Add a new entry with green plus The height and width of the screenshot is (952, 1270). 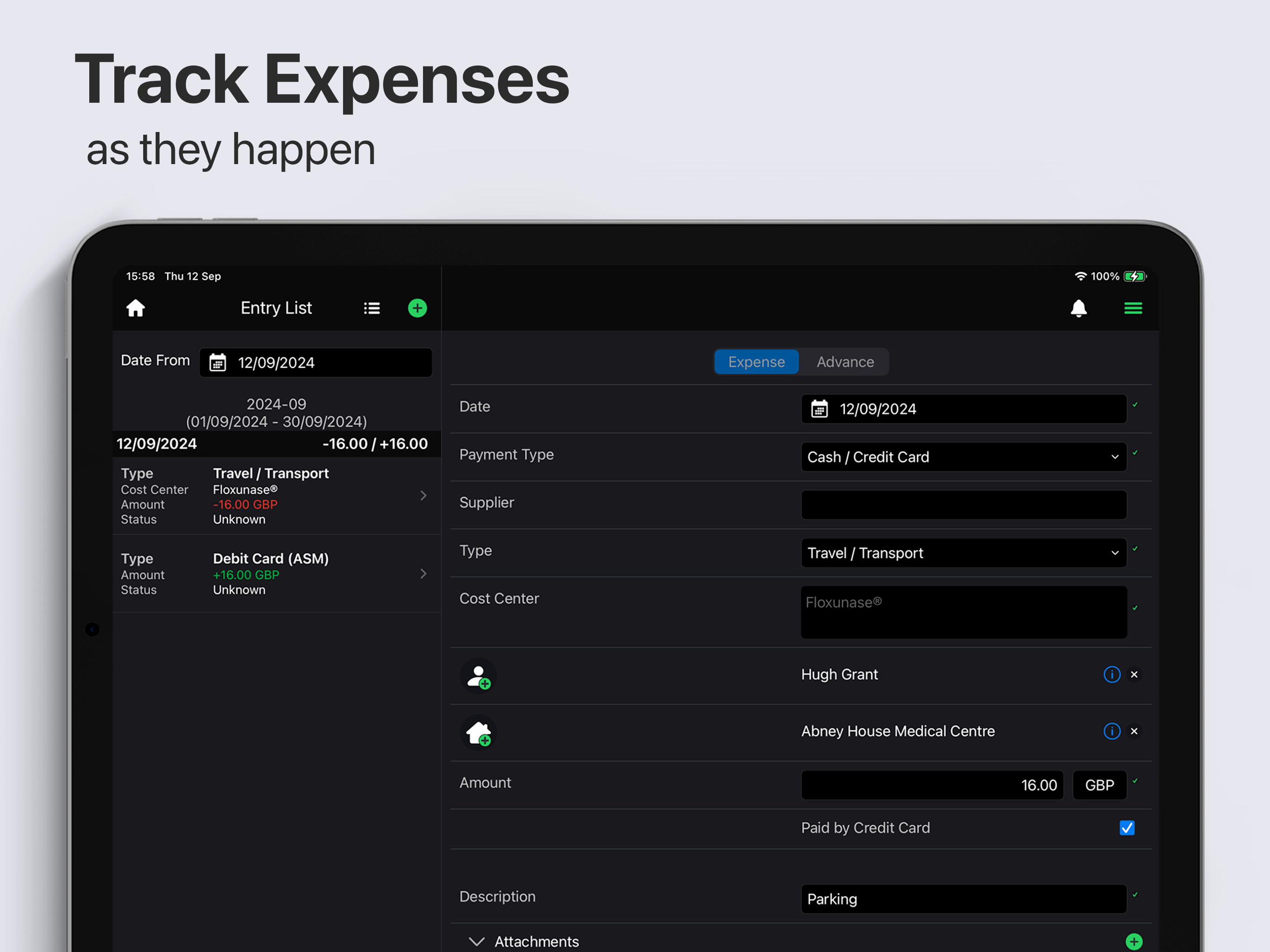tap(417, 308)
